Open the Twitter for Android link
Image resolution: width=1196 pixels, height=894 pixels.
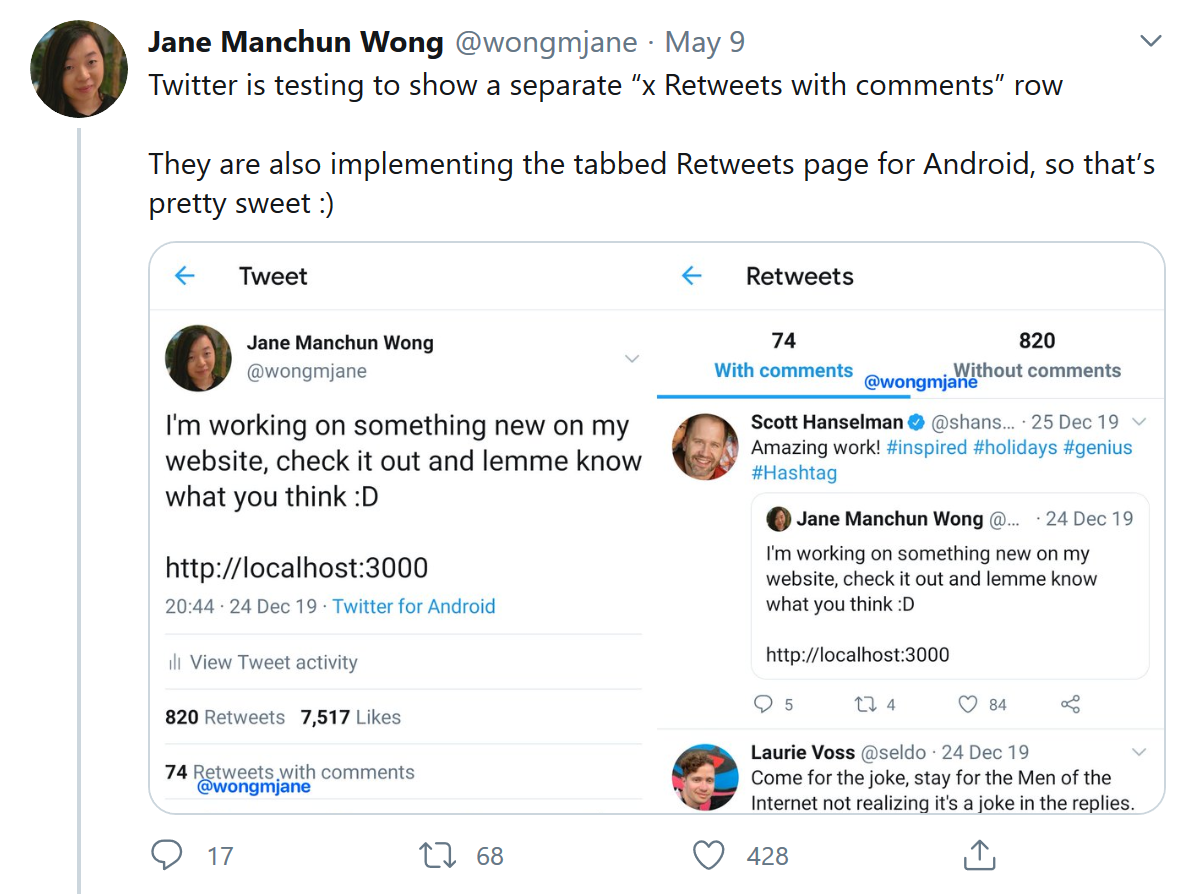coord(414,606)
